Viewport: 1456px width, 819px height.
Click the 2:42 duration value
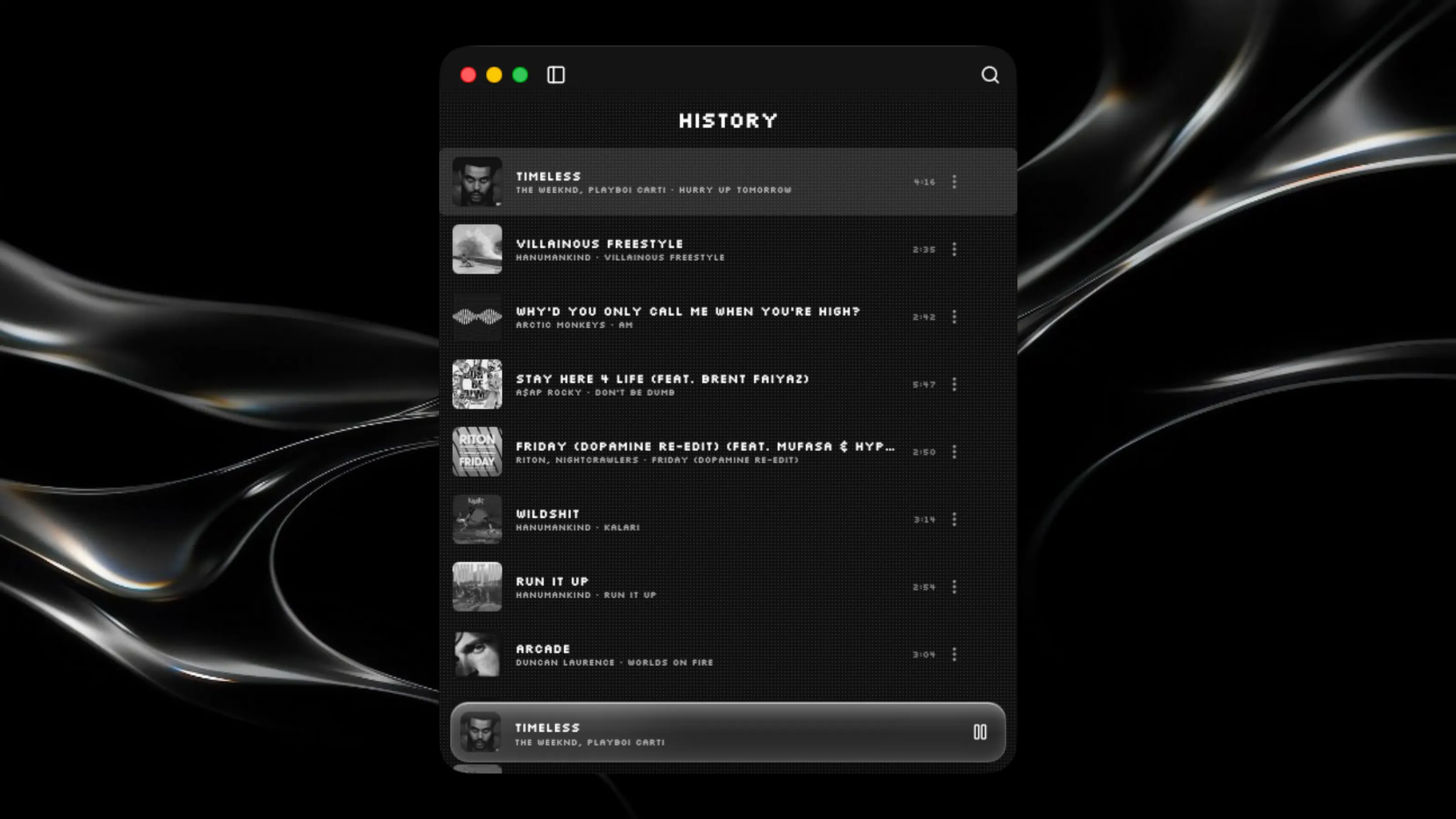click(924, 317)
